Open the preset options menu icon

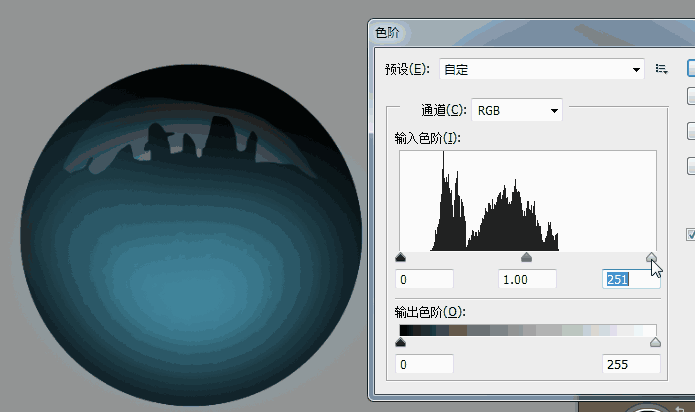(x=661, y=69)
